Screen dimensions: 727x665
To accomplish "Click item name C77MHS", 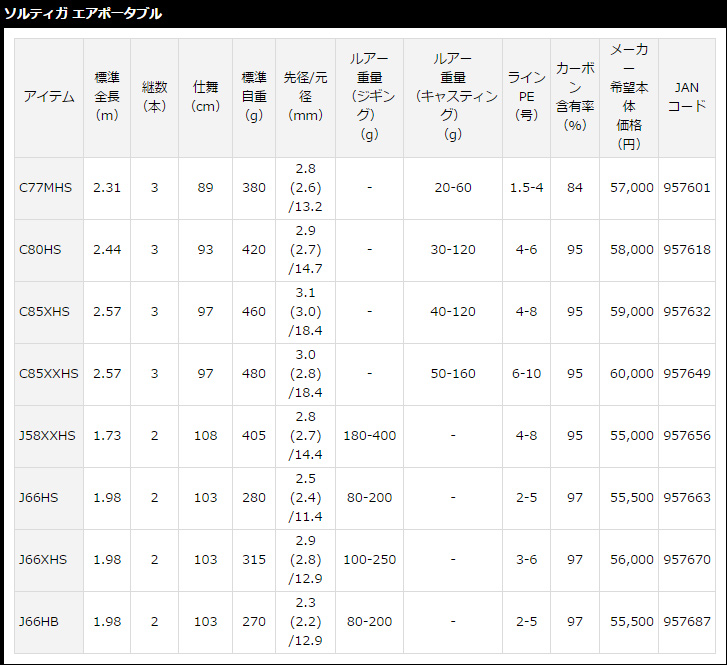I will click(45, 188).
